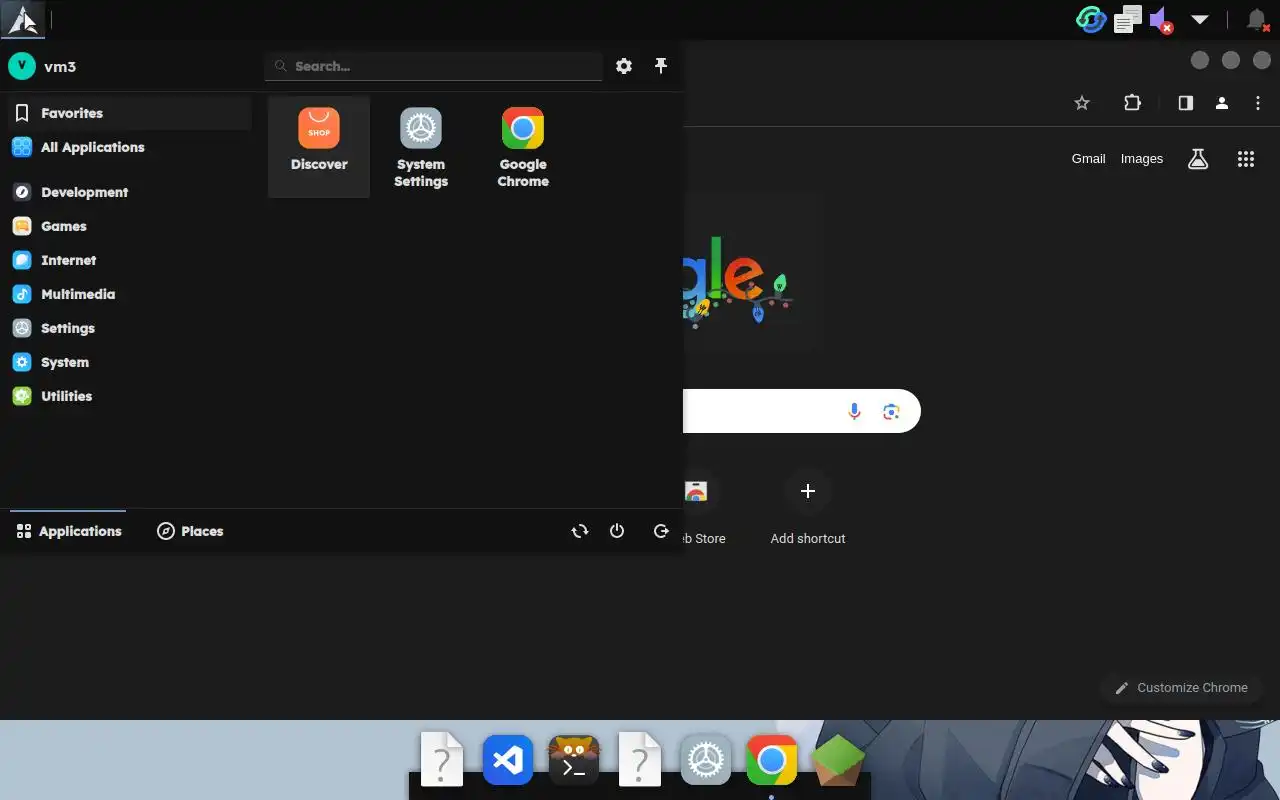Launch the Minecraft grass block icon in dock

(838, 760)
